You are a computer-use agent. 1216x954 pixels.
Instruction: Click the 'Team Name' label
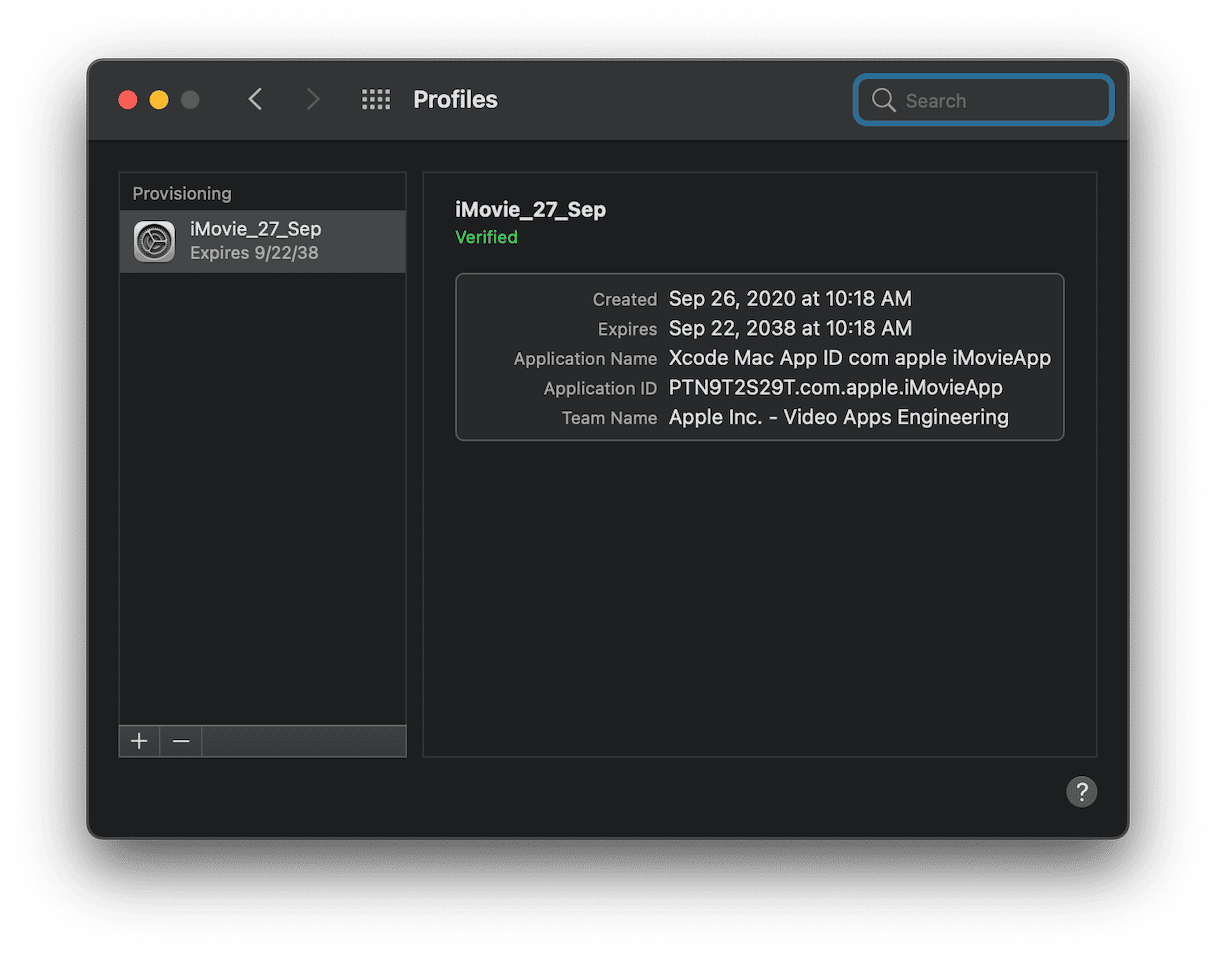(x=609, y=418)
